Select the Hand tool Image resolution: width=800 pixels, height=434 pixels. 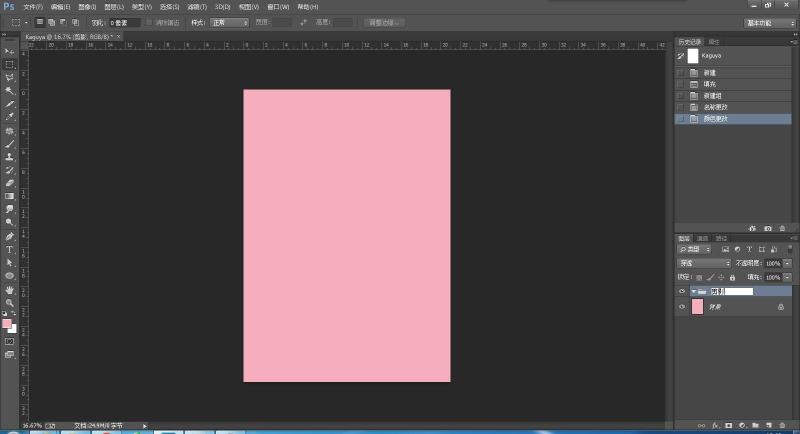(x=9, y=290)
